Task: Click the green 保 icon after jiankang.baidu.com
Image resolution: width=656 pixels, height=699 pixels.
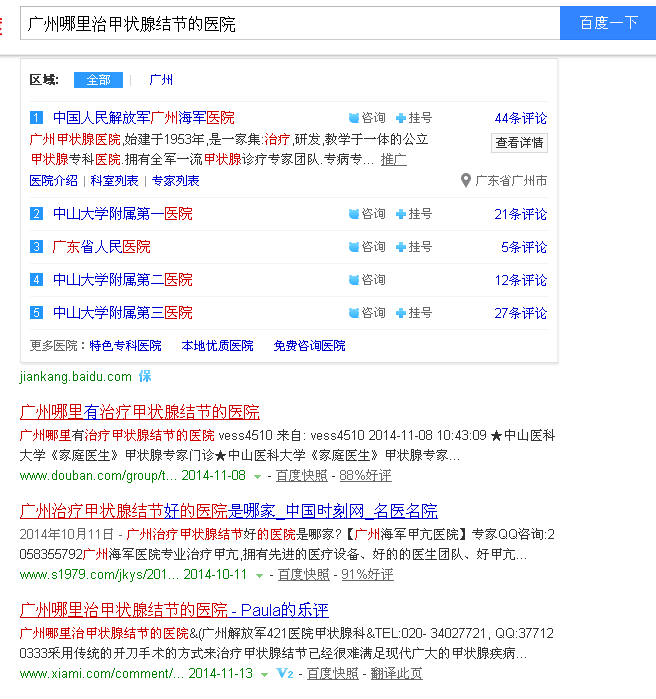Action: [x=145, y=377]
